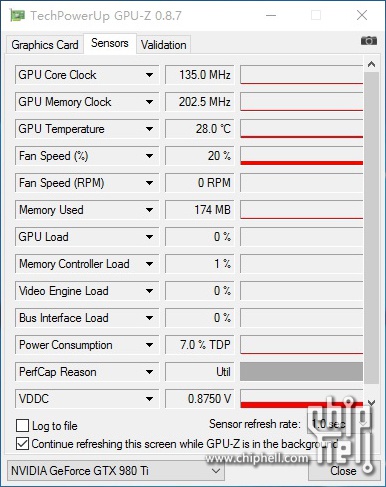Uncheck Continue refreshing in background option
This screenshot has width=386, height=487.
pyautogui.click(x=22, y=444)
